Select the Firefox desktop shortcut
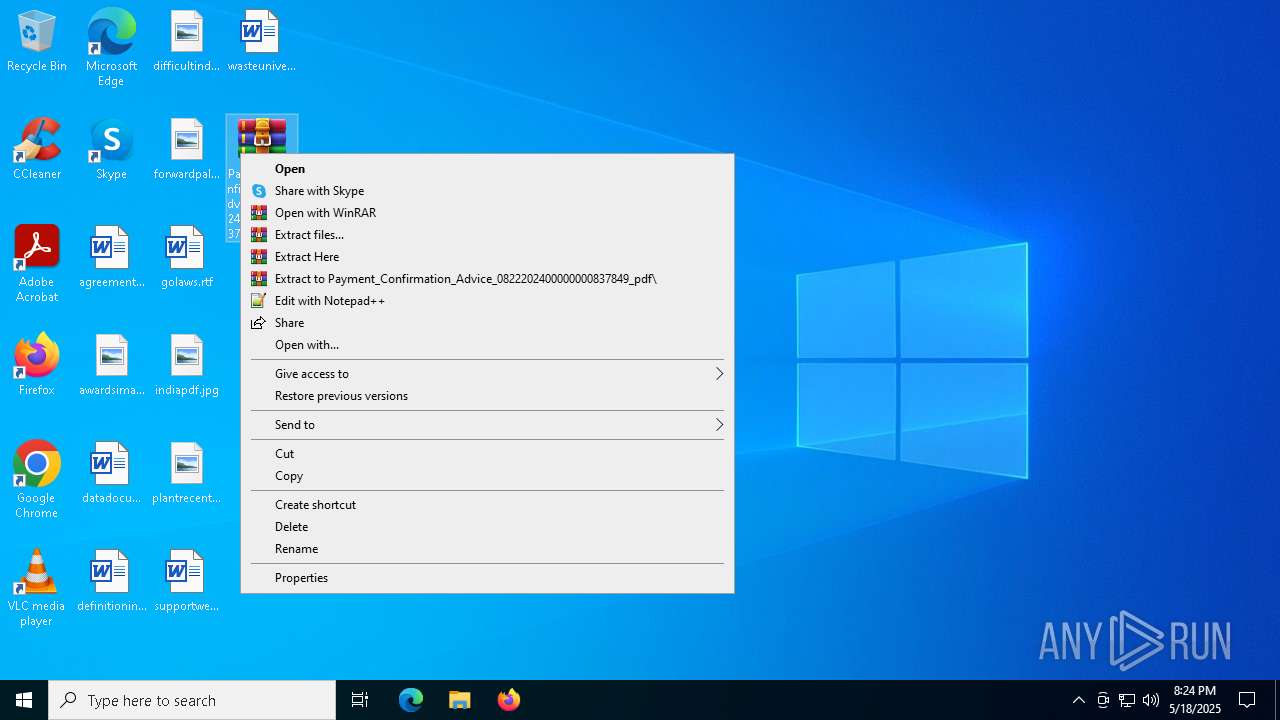The image size is (1280, 720). coord(37,365)
